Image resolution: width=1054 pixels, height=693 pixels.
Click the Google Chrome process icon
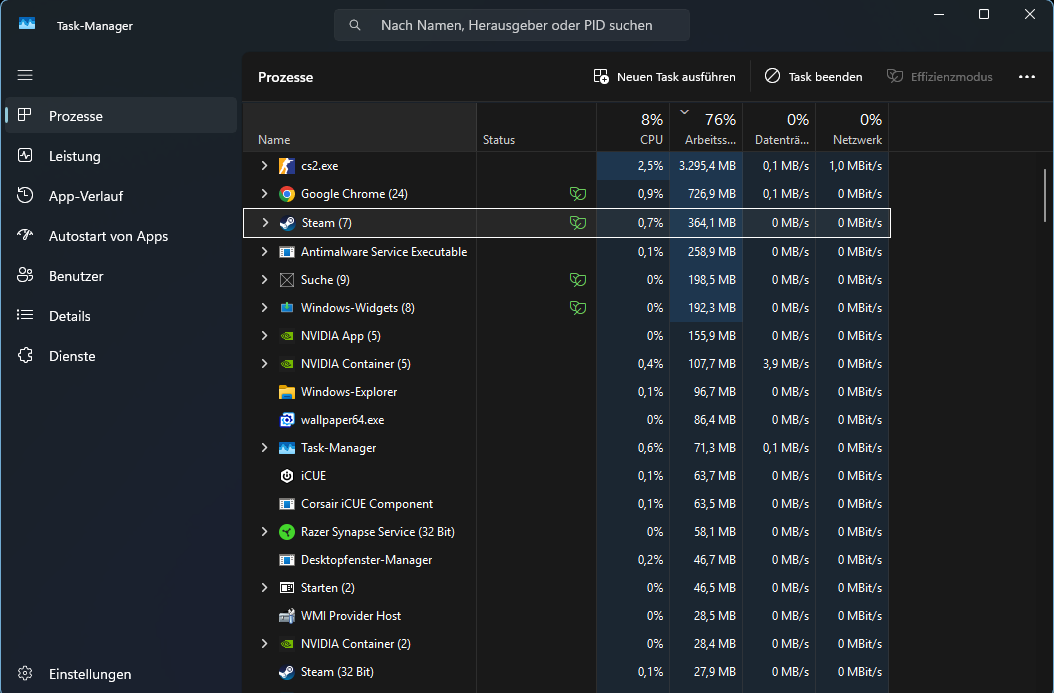pyautogui.click(x=287, y=194)
